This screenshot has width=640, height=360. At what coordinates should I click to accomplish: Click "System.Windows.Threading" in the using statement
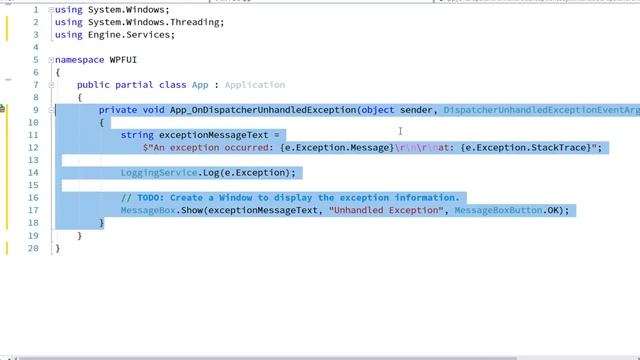coord(154,22)
